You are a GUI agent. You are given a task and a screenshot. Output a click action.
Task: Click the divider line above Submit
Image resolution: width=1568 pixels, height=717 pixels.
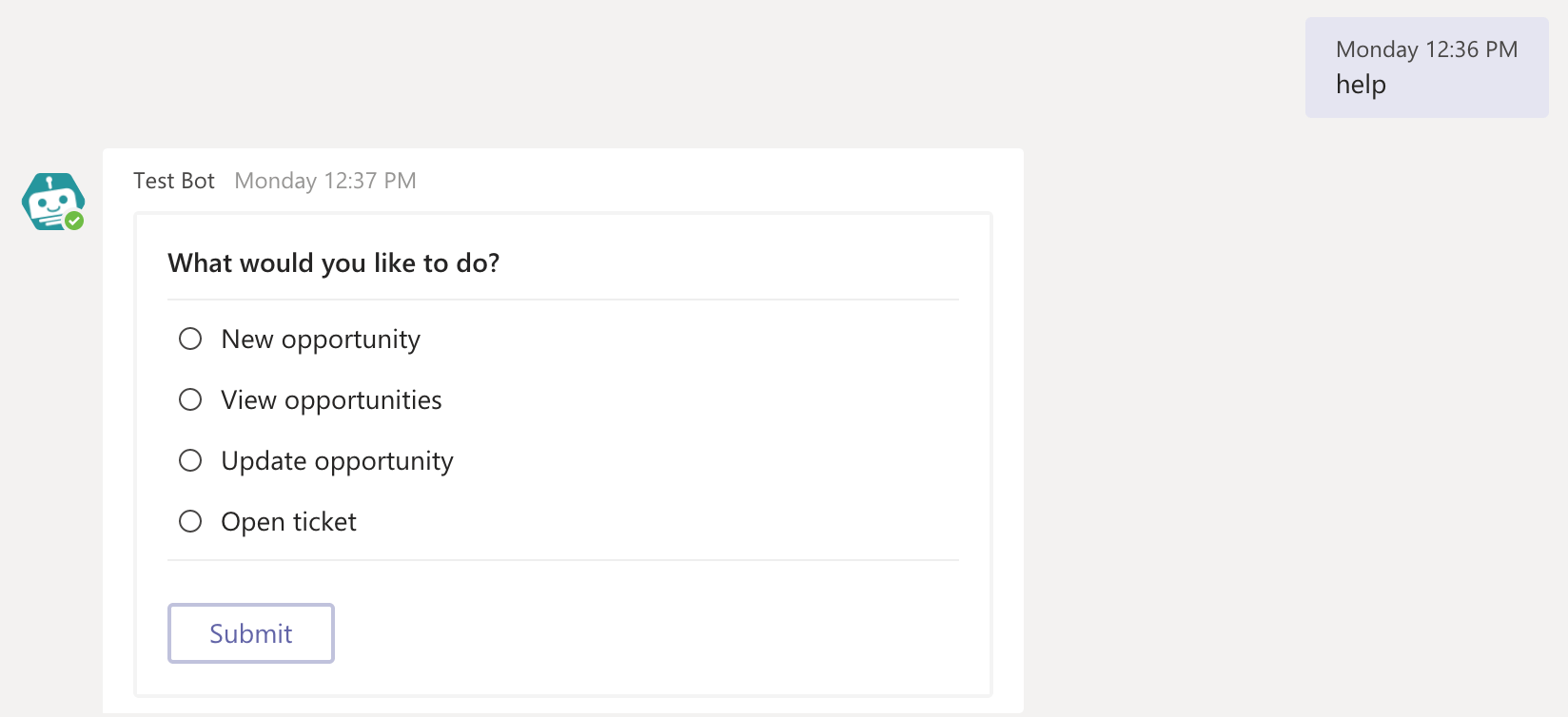[x=563, y=560]
